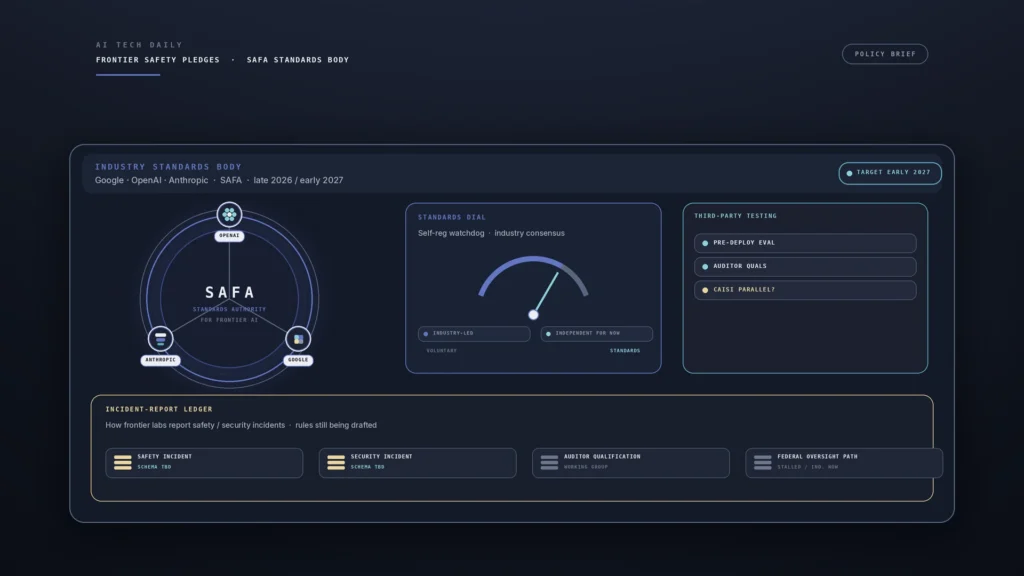
Task: Open the Auditor Quals item
Action: click(x=805, y=266)
